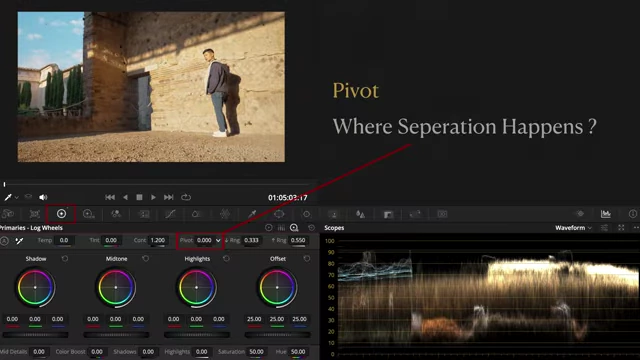Click the Pivot 0.000 value field
Viewport: 640px width, 360px height.
(204, 240)
